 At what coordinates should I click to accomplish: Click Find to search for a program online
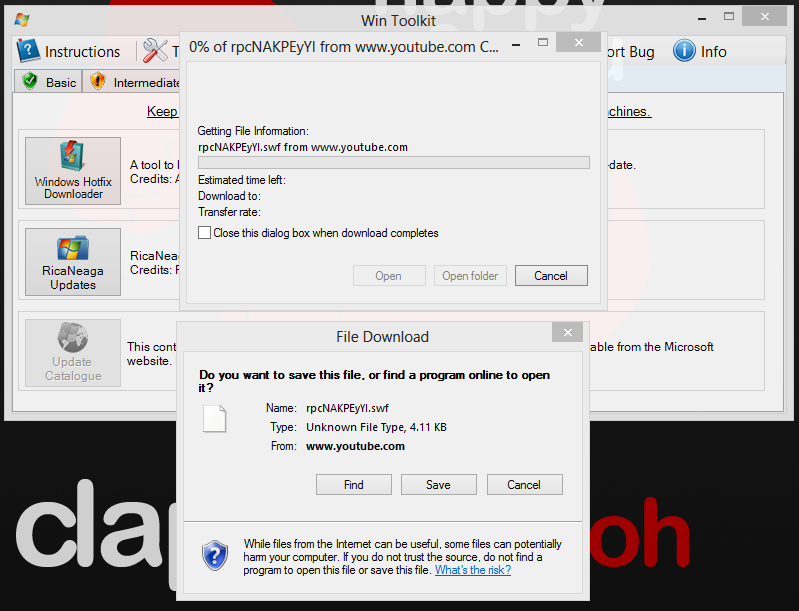[353, 484]
